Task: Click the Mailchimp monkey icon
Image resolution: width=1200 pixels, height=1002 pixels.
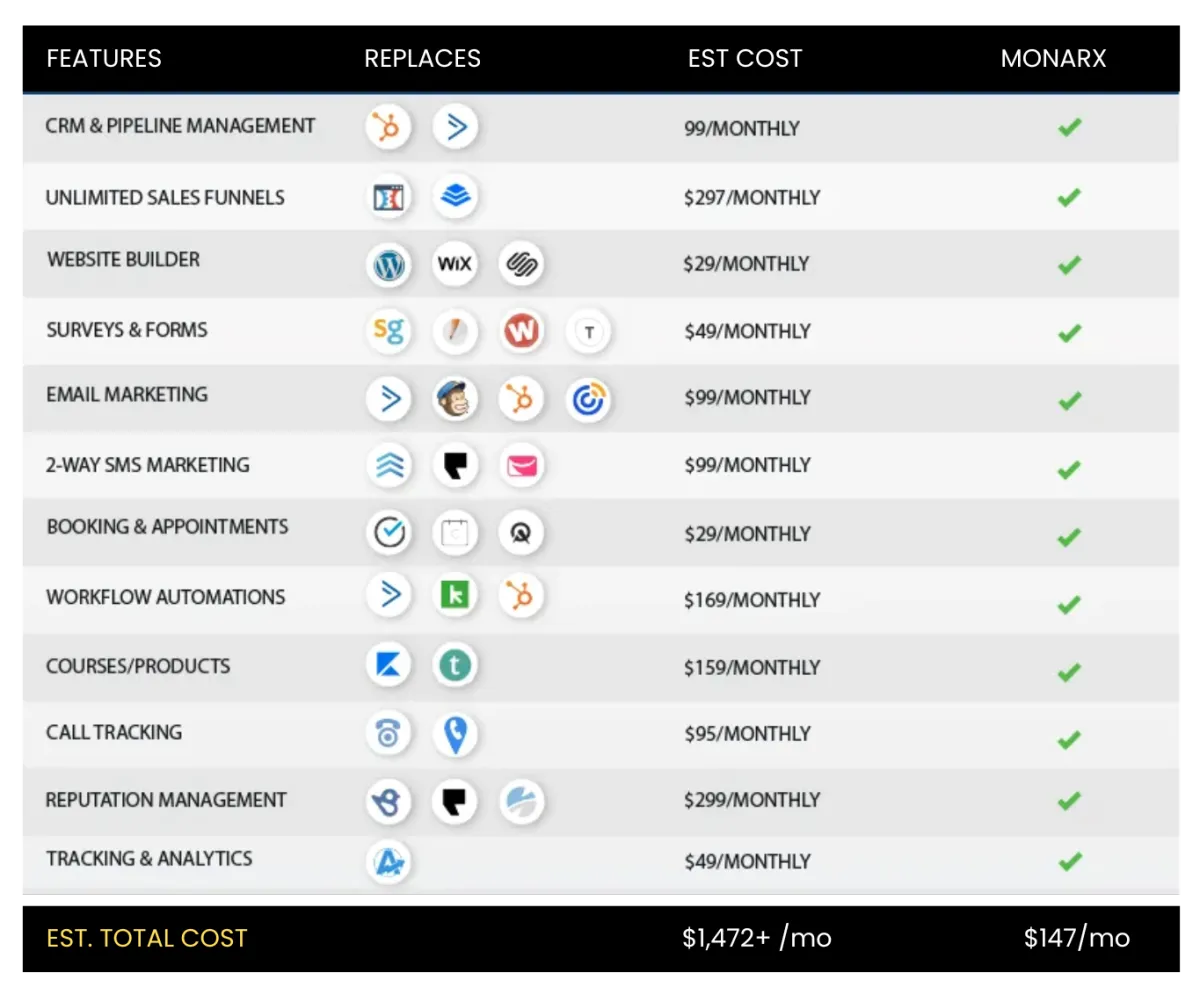Action: [455, 399]
